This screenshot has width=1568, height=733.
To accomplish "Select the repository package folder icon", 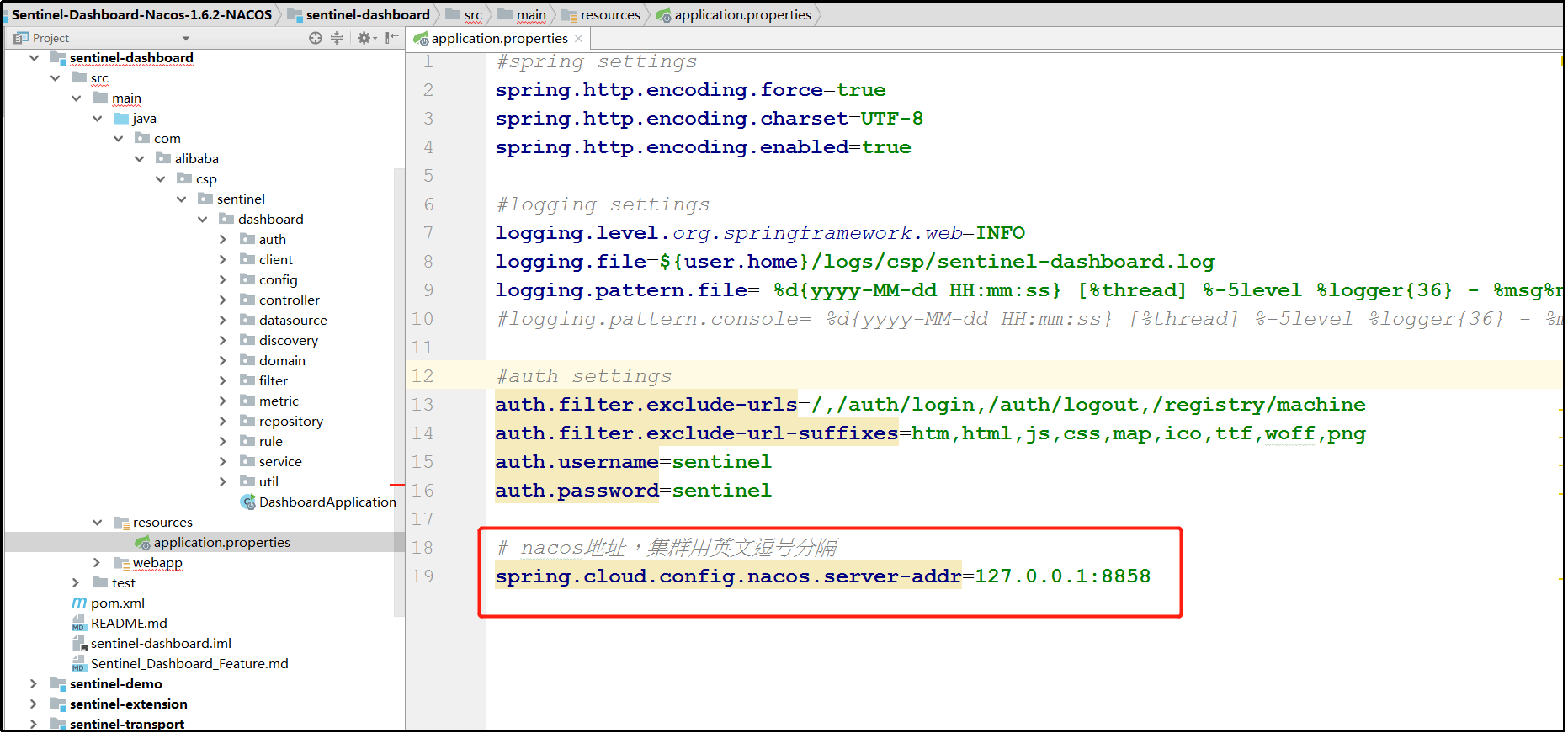I will (247, 421).
